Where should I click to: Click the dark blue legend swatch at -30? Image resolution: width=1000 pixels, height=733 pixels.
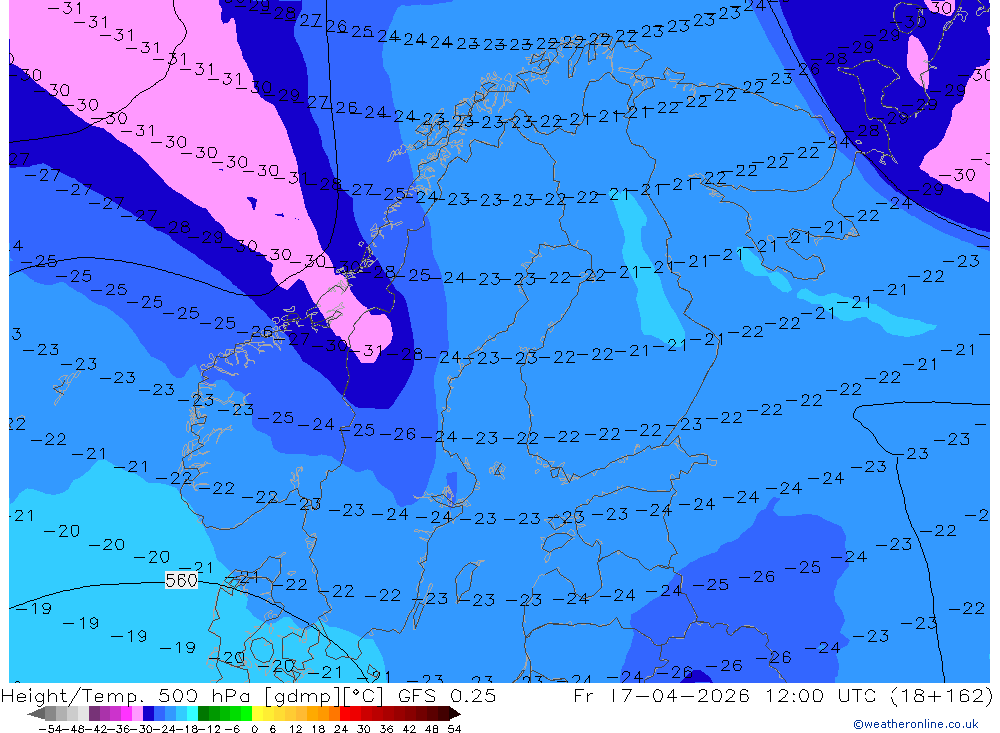(148, 714)
